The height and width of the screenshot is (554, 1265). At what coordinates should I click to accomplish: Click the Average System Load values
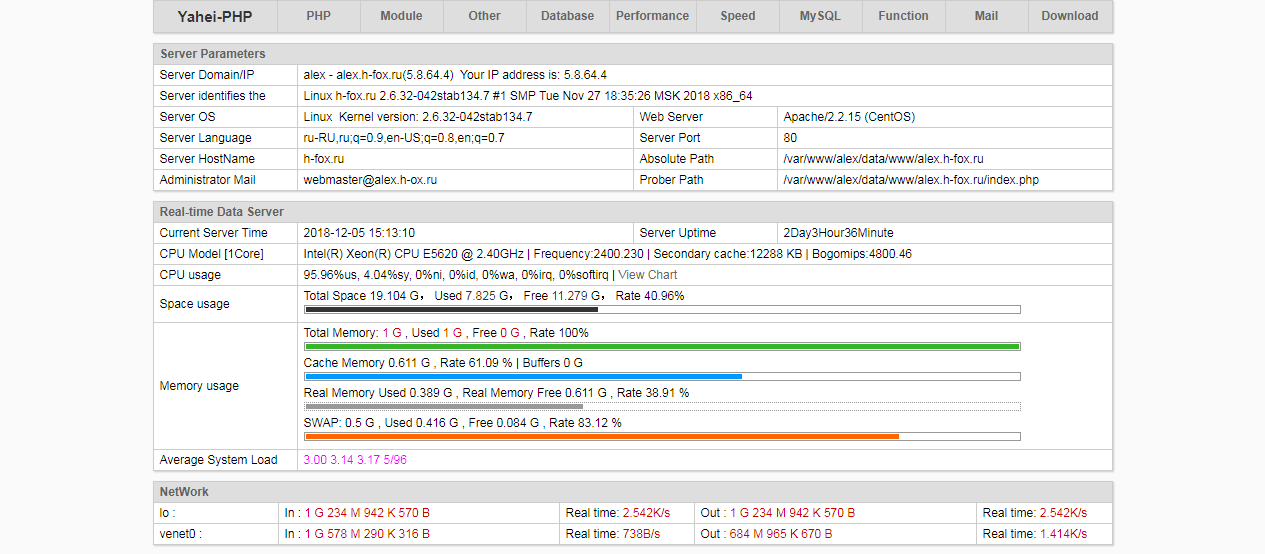(355, 460)
